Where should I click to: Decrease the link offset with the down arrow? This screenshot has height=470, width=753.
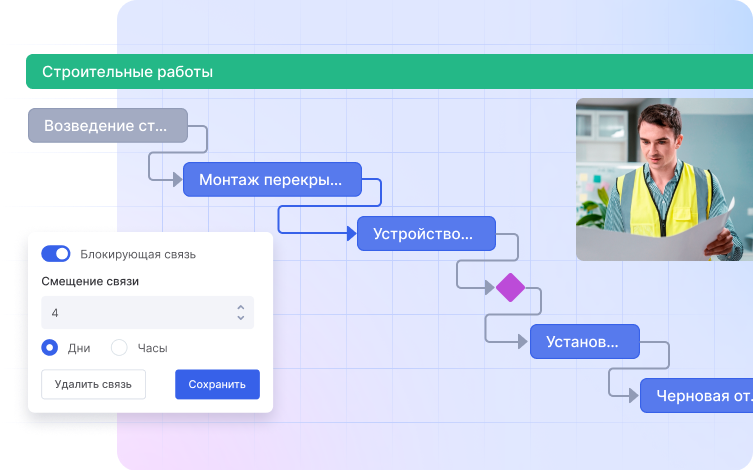tap(240, 318)
